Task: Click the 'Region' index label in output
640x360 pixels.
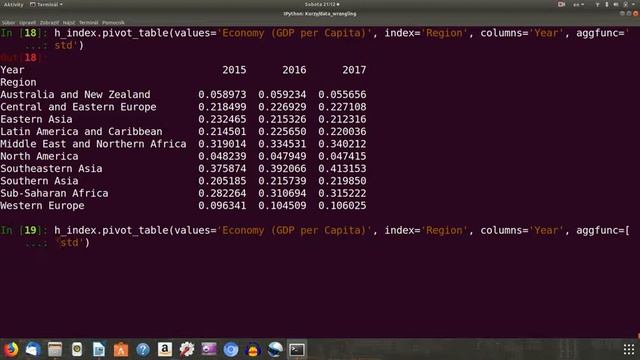Action: coord(18,82)
